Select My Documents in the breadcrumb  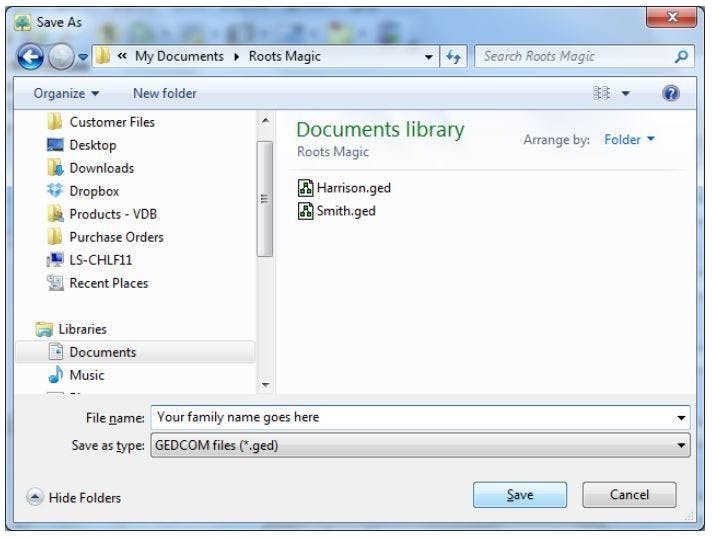click(179, 56)
